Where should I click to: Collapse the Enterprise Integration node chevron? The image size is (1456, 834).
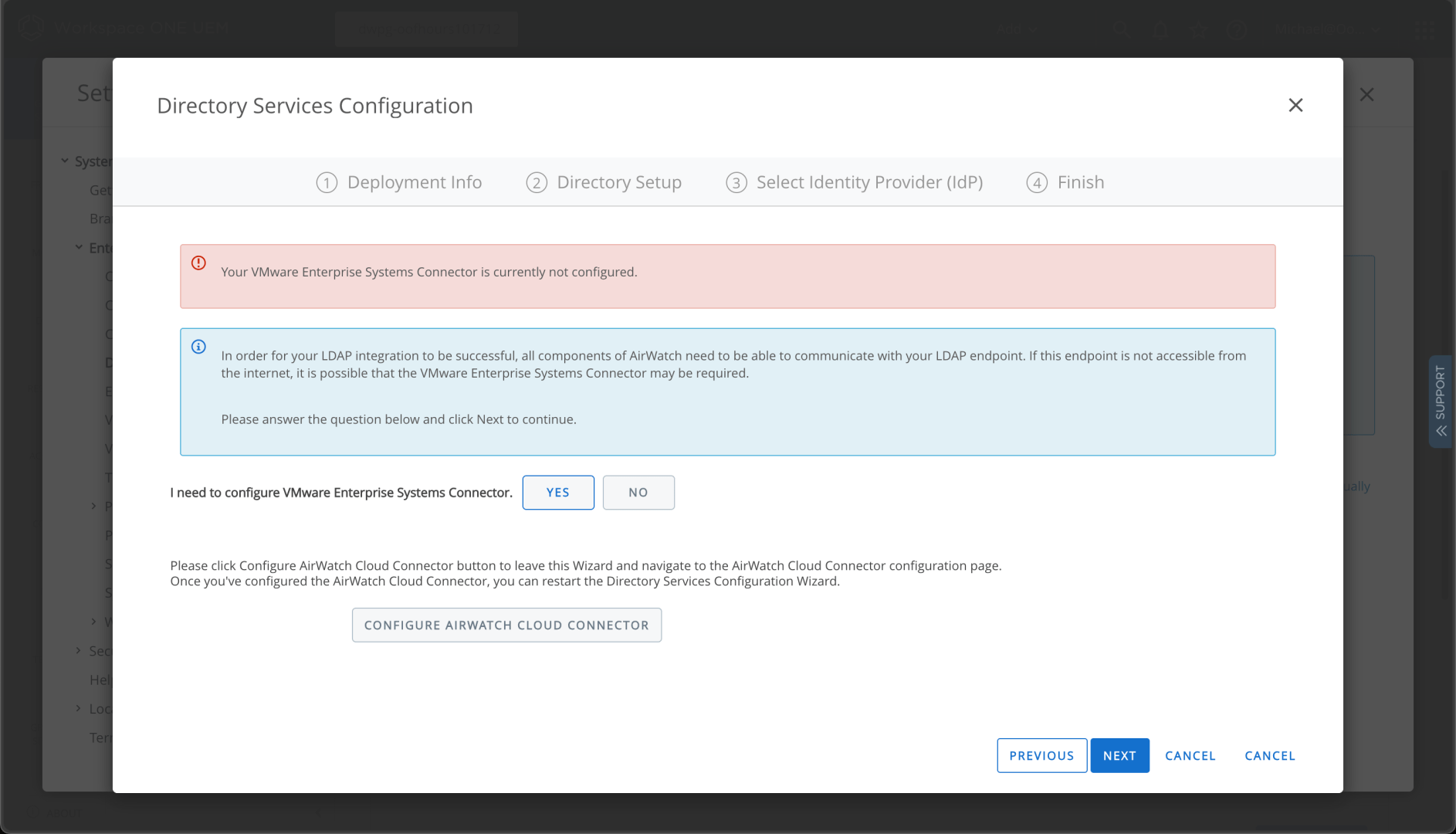pyautogui.click(x=79, y=247)
